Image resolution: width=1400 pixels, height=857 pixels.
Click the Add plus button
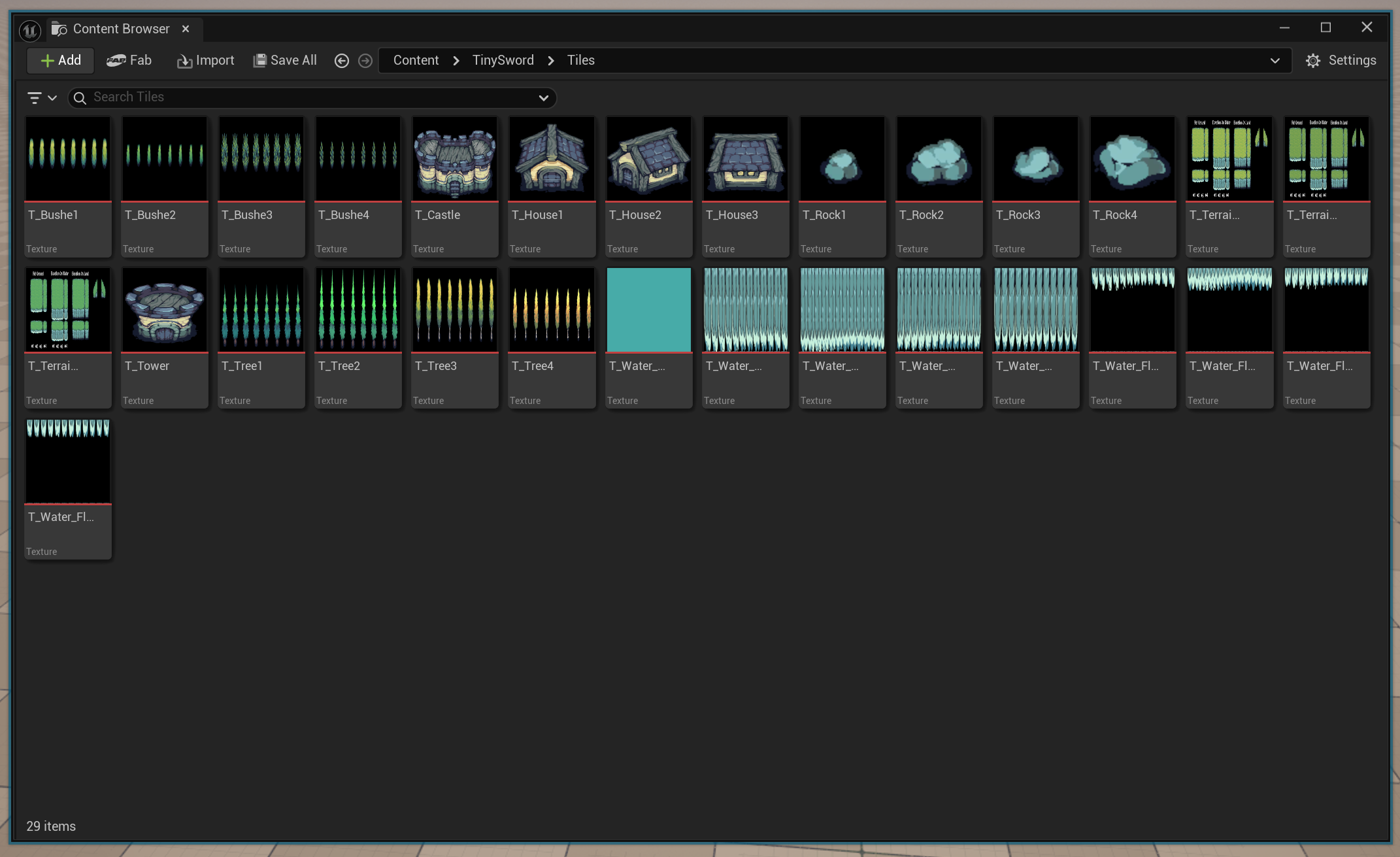(x=60, y=60)
